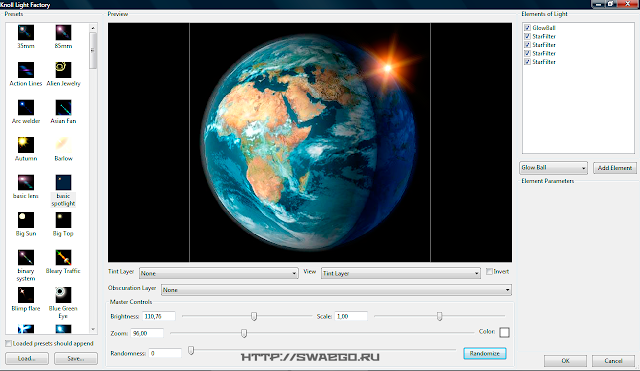Select the Blue Green Eye preset
This screenshot has height=371, width=640.
point(63,295)
